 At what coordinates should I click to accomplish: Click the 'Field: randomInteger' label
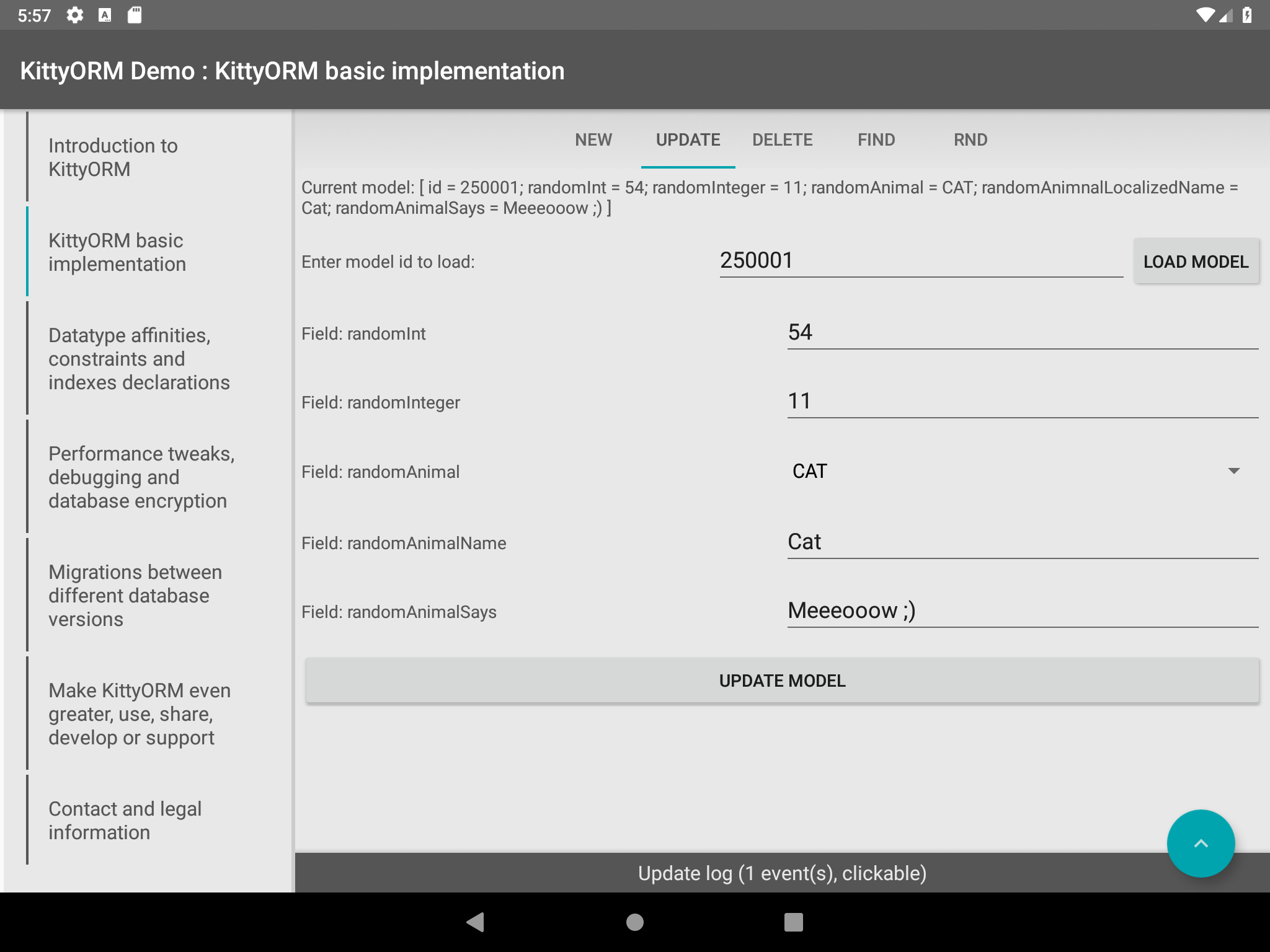(381, 402)
